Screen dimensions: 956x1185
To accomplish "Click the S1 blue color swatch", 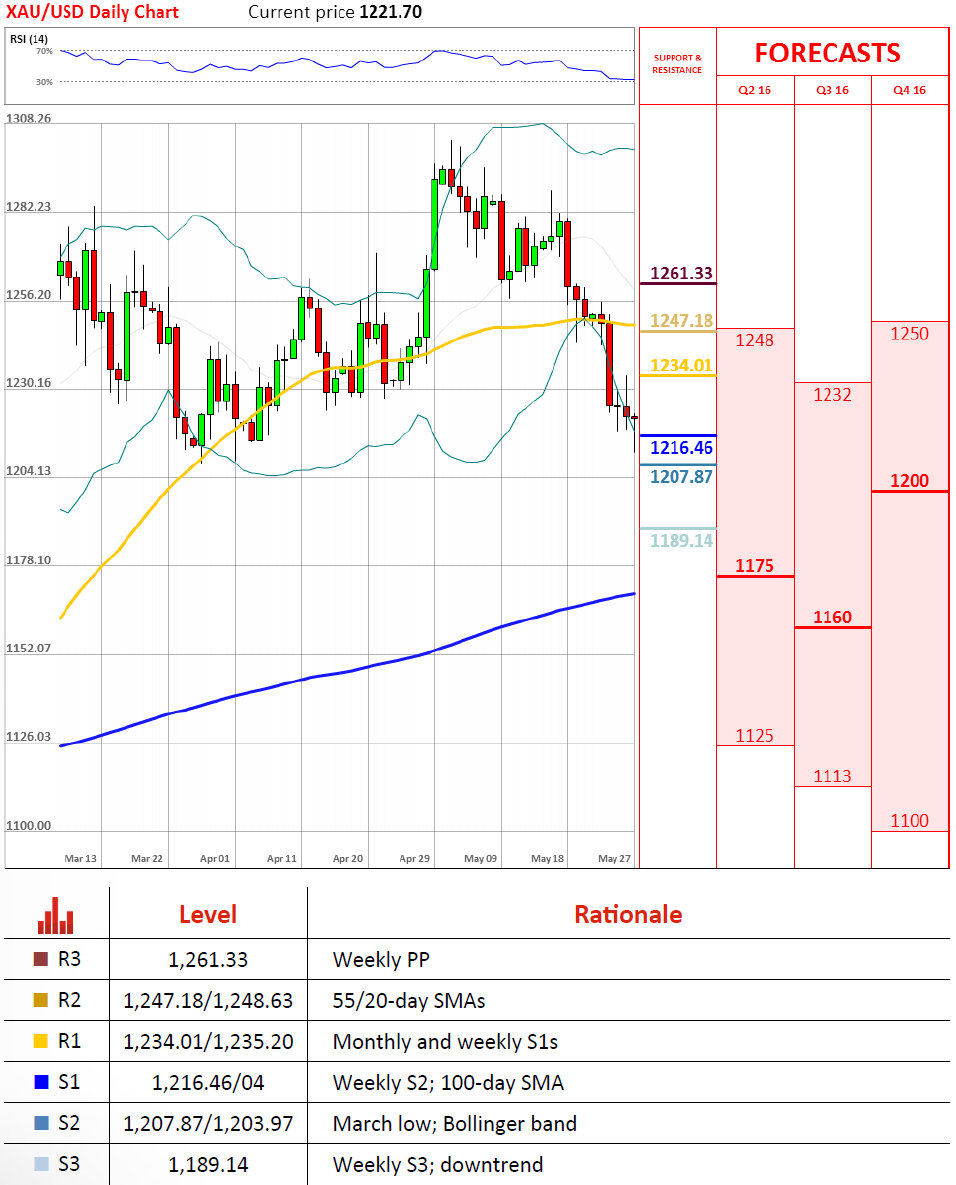I will click(41, 1081).
